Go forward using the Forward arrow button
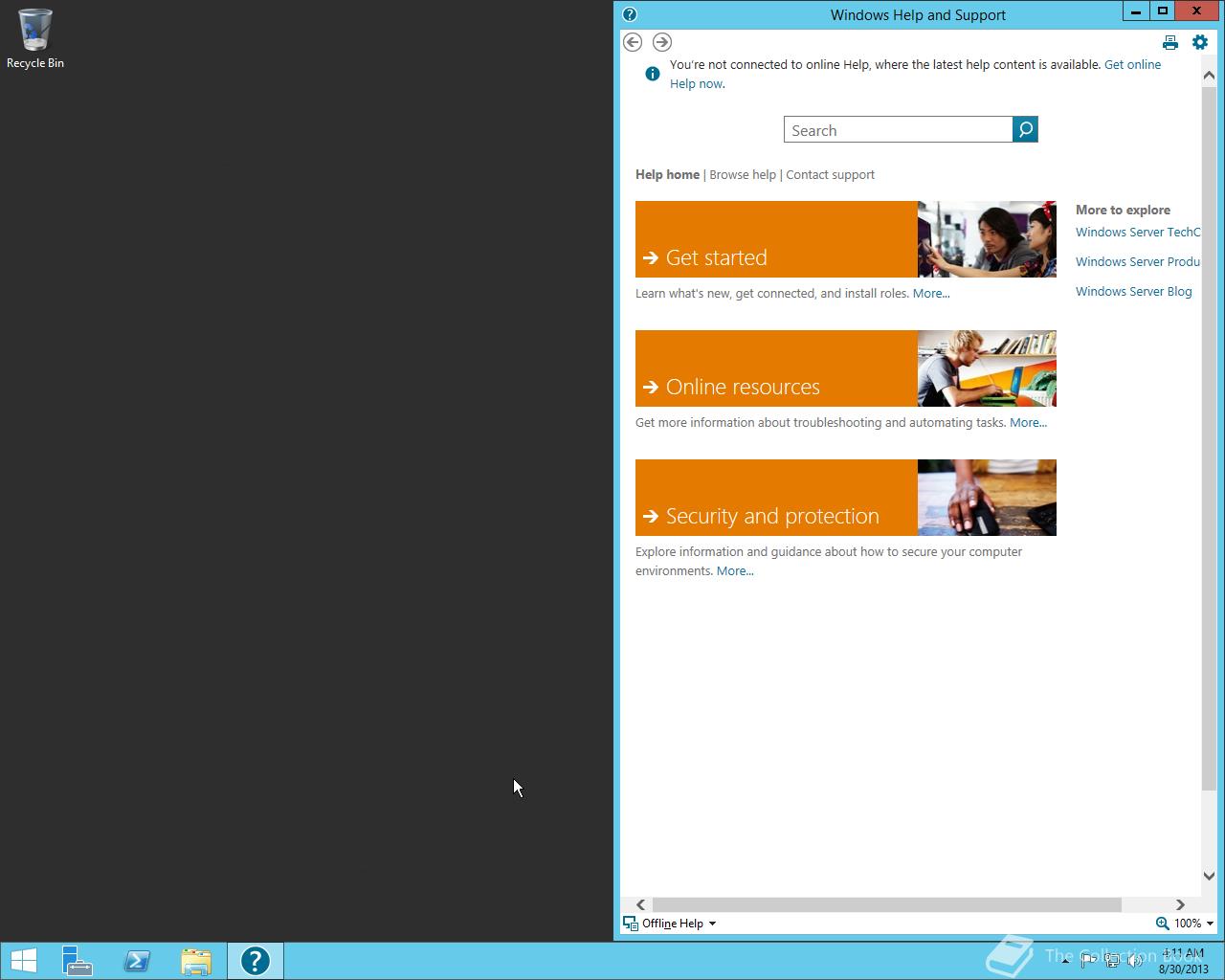 coord(662,42)
